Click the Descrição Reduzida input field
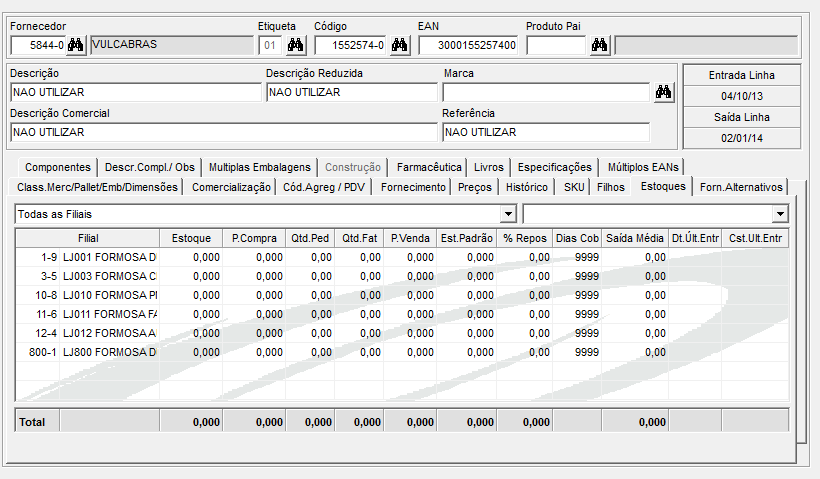 click(x=351, y=93)
